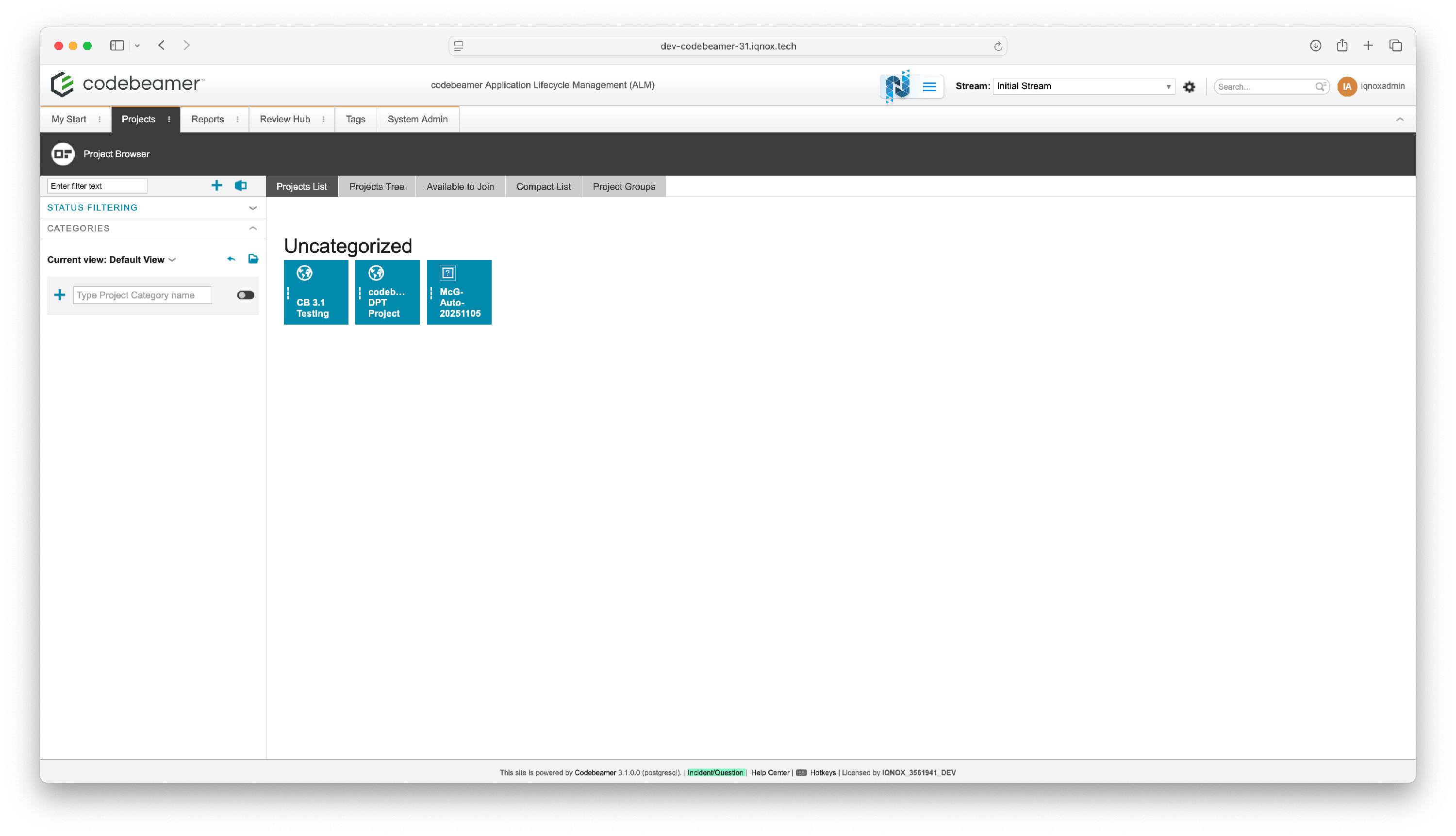Viewport: 1456px width, 836px height.
Task: Click the iqnoxadmin user avatar
Action: coord(1346,86)
